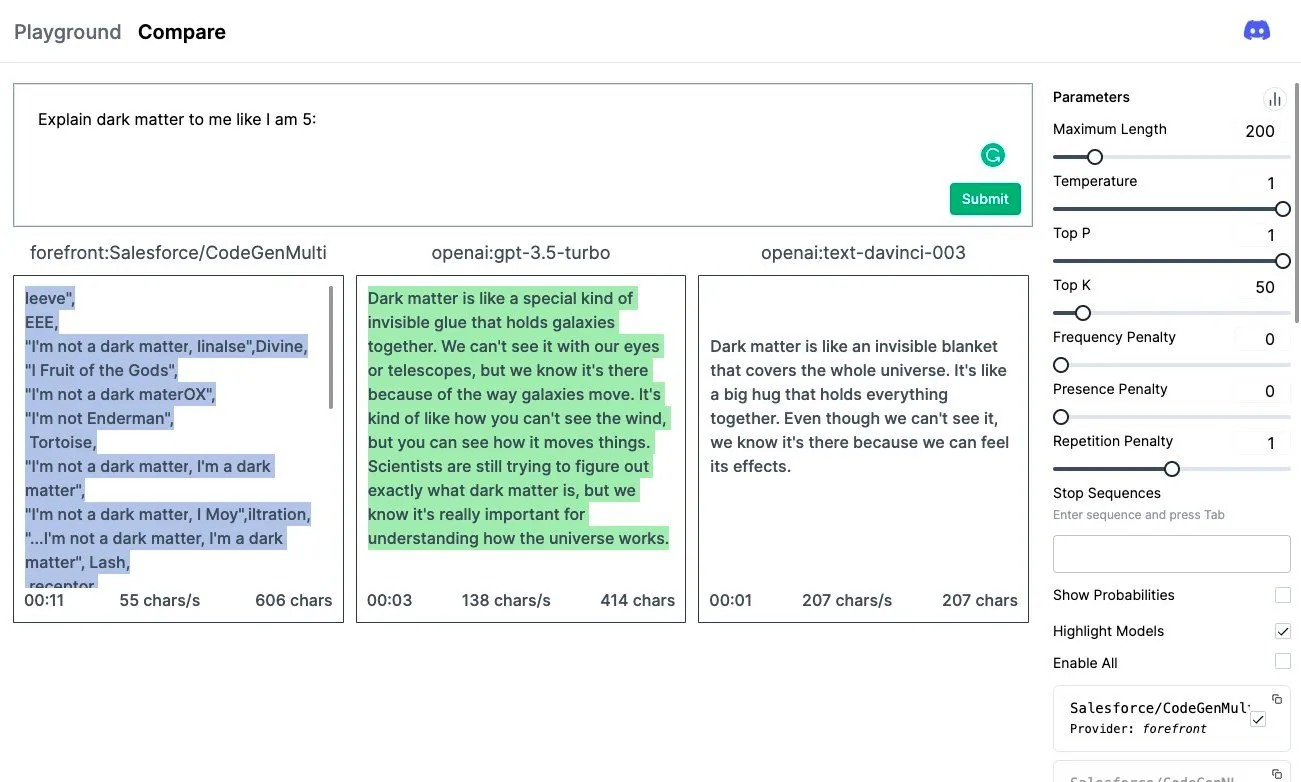Image resolution: width=1301 pixels, height=782 pixels.
Task: Focus the Stop Sequences input box
Action: pyautogui.click(x=1171, y=554)
